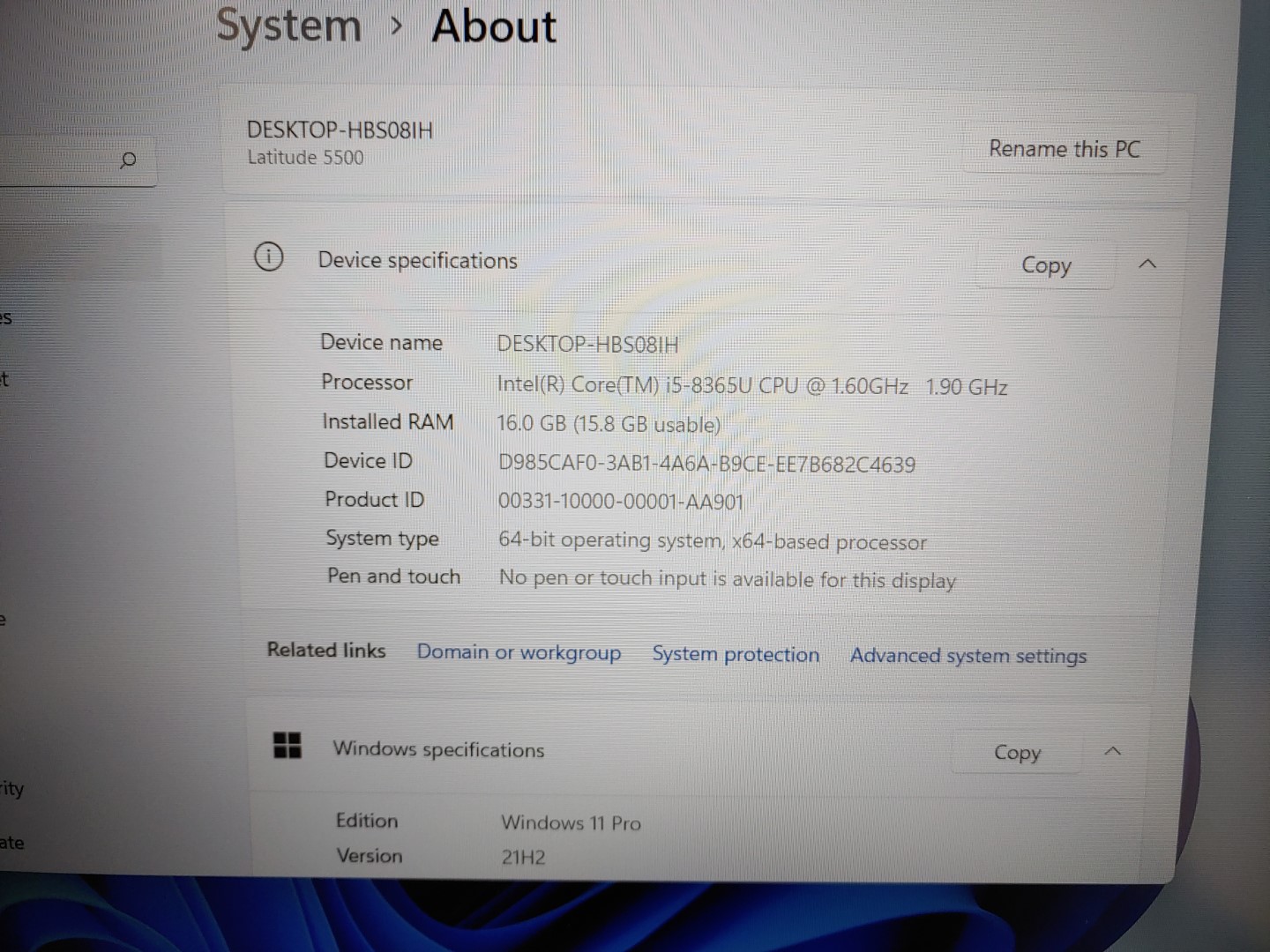The image size is (1270, 952).
Task: Select the Product ID value 00331-10000-00001-AA901
Action: pyautogui.click(x=621, y=502)
